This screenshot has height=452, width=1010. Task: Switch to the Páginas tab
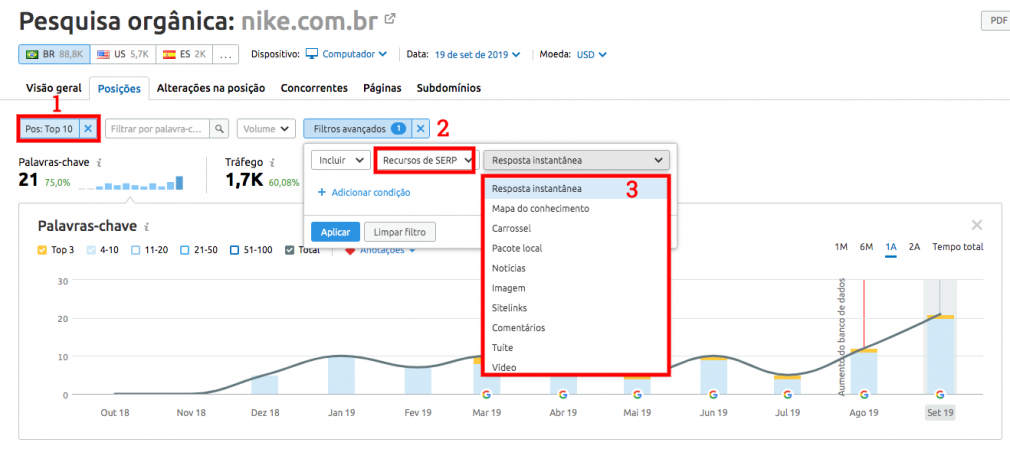382,88
